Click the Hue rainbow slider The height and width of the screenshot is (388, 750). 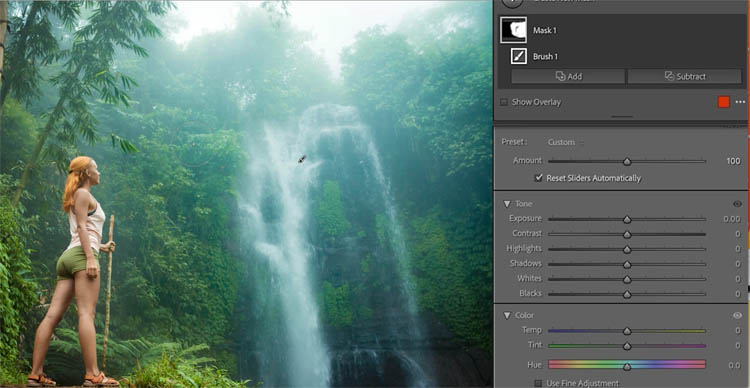(x=627, y=365)
